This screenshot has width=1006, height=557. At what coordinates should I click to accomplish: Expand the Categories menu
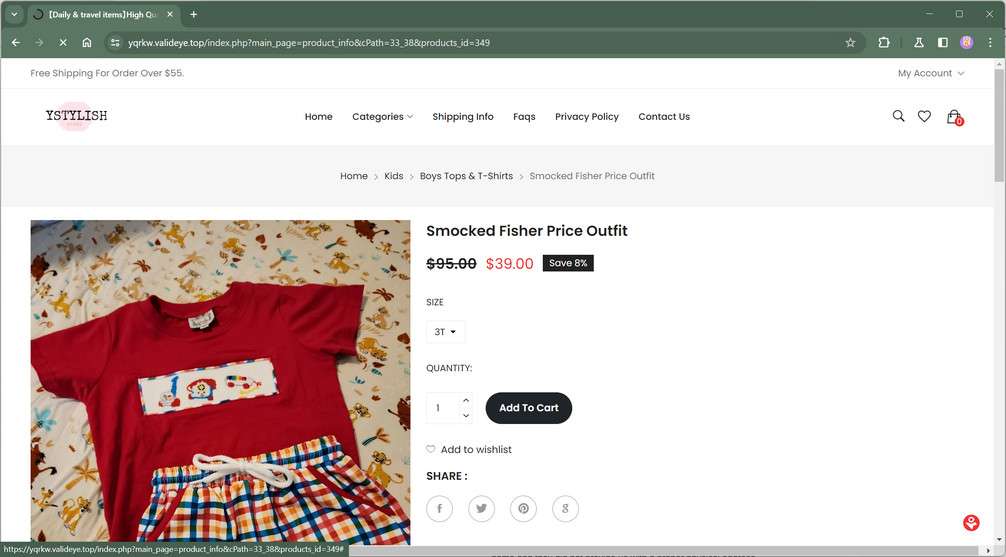click(x=382, y=117)
